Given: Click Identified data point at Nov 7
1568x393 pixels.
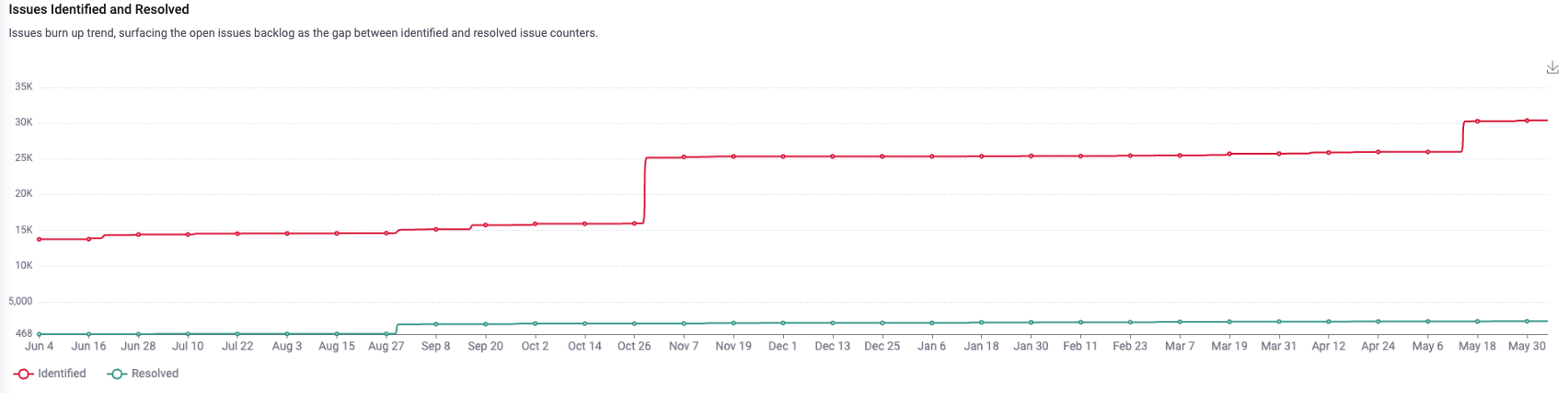Looking at the screenshot, I should point(684,157).
